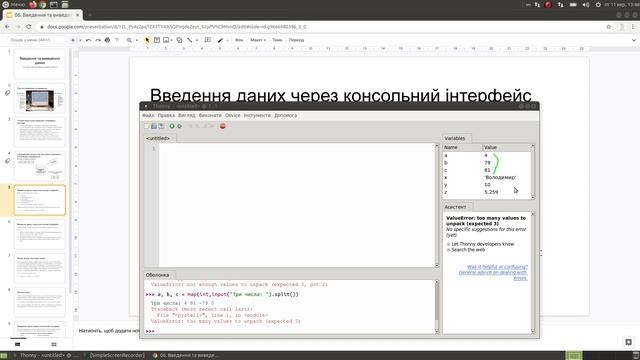Viewport: 640px width, 360px height.
Task: Click the Тема button in Slides toolbar
Action: click(x=277, y=40)
